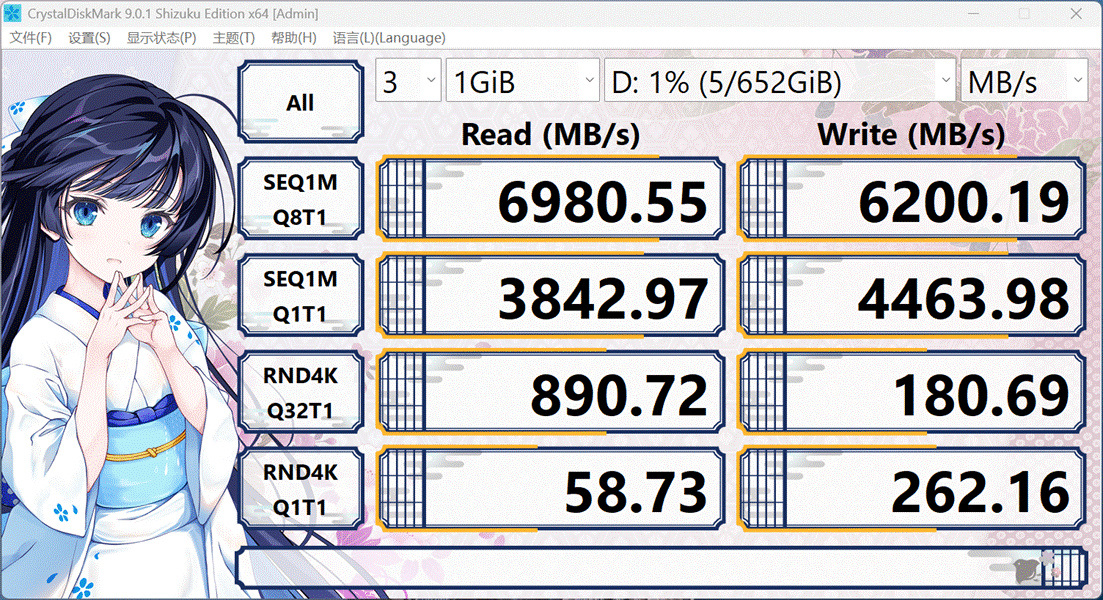Viewport: 1103px width, 600px height.
Task: Run the RND4K Q1T1 benchmark
Action: tap(300, 489)
